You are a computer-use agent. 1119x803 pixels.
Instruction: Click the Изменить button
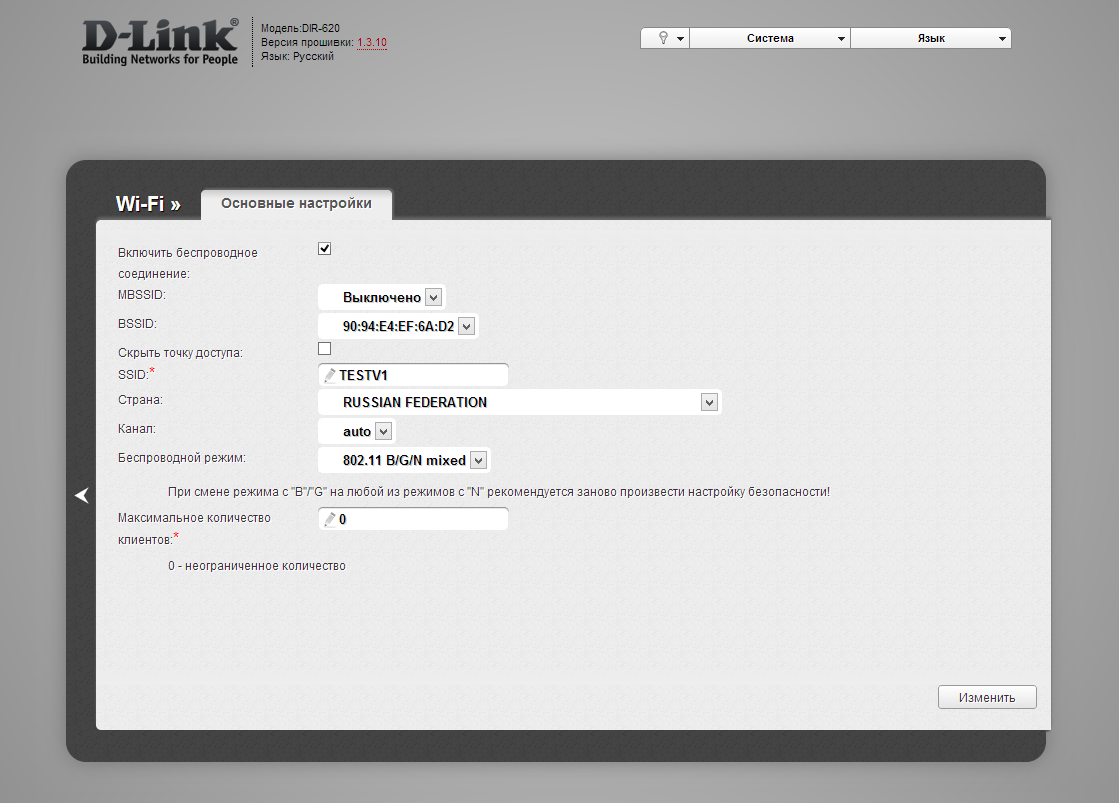tap(987, 697)
